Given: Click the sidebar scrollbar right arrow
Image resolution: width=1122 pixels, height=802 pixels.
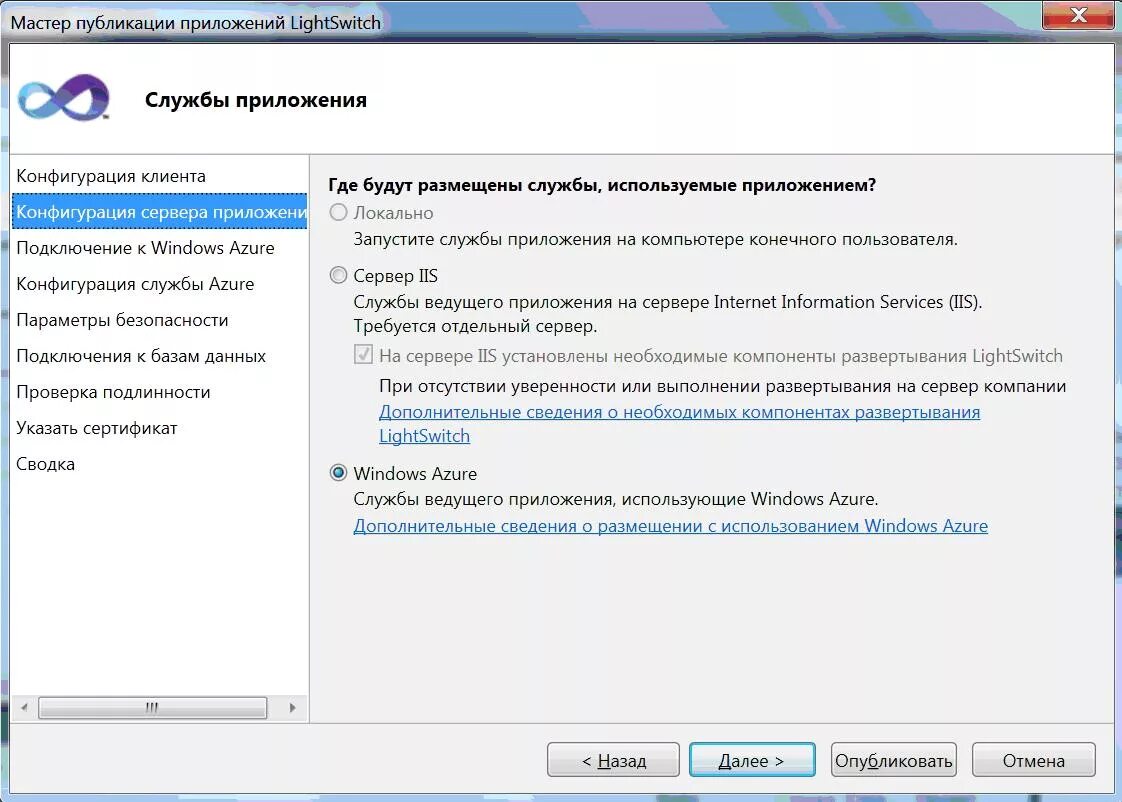Looking at the screenshot, I should pyautogui.click(x=293, y=708).
